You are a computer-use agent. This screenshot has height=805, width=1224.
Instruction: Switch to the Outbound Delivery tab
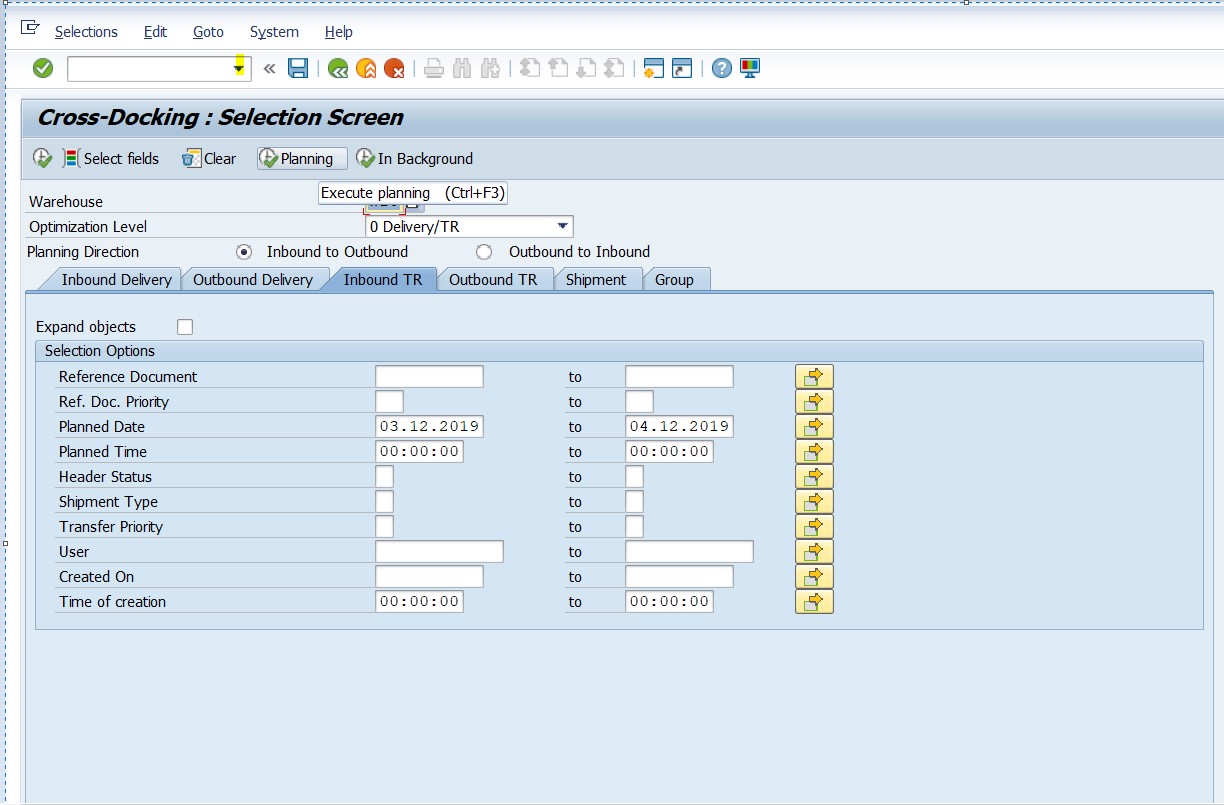point(253,280)
